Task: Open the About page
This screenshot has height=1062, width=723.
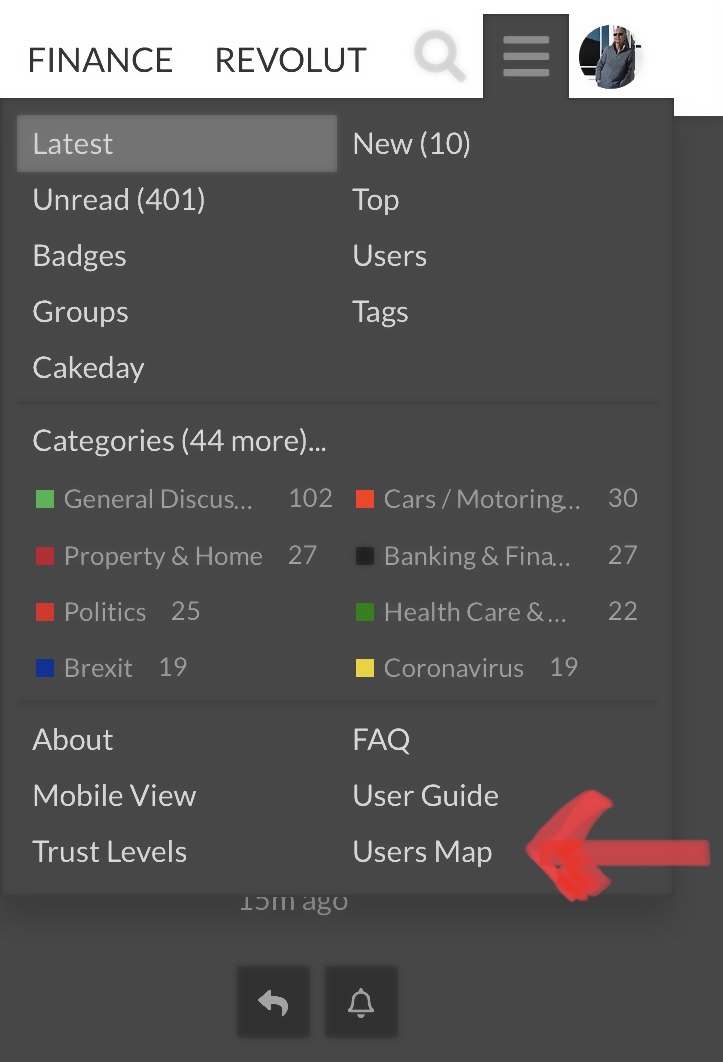Action: pyautogui.click(x=73, y=740)
